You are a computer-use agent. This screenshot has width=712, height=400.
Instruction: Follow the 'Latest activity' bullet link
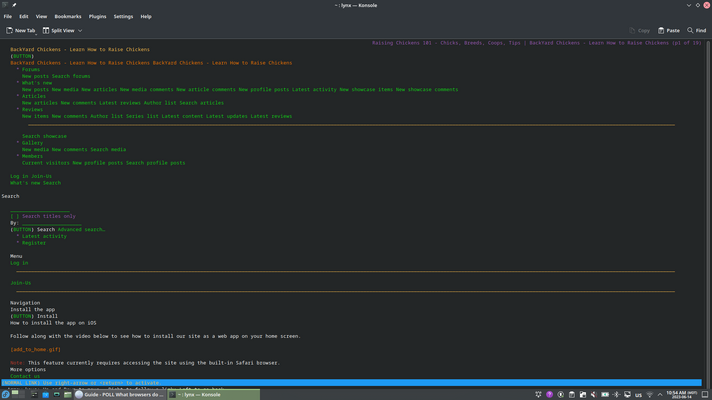(44, 236)
